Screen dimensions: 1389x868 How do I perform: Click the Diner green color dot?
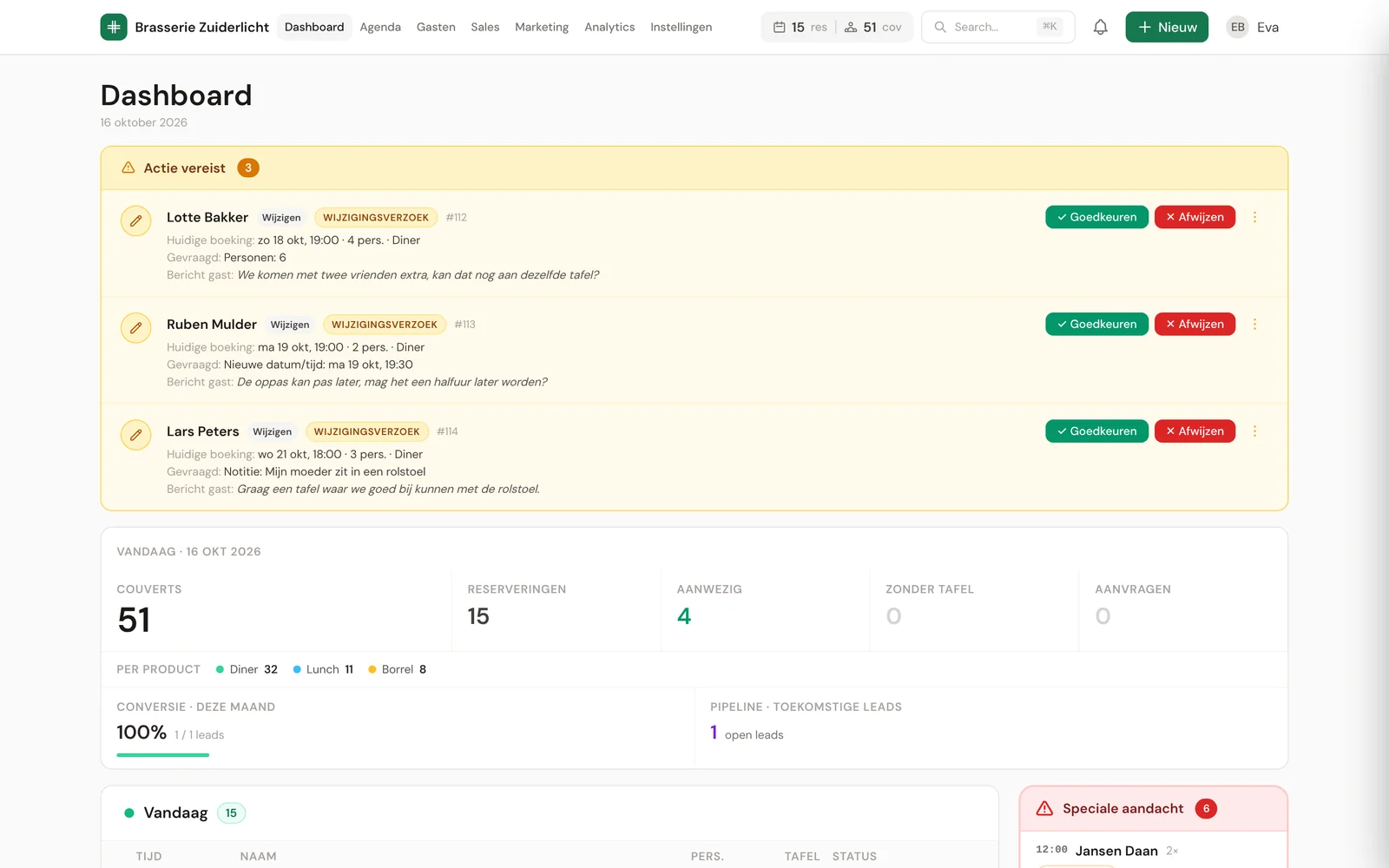(x=220, y=669)
